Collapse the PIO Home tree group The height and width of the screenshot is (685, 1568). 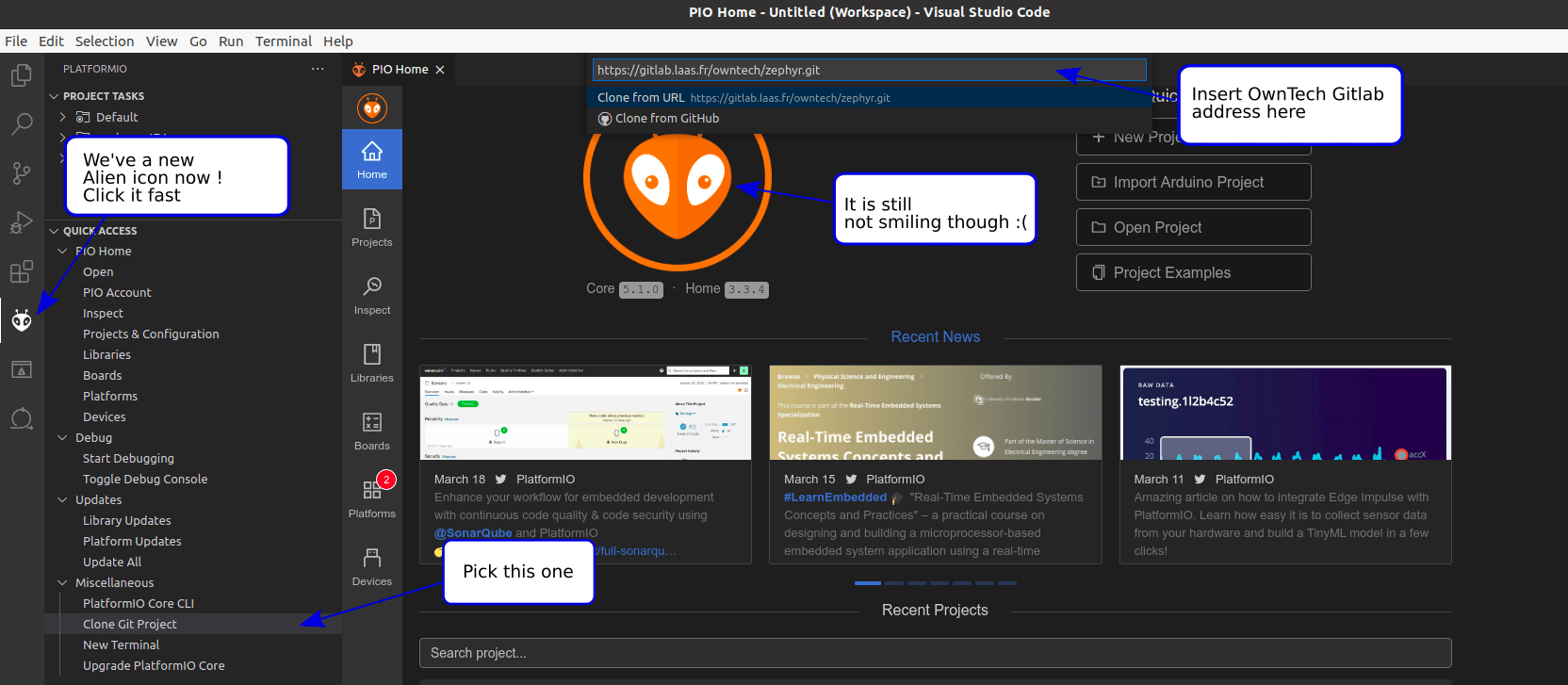pos(63,252)
